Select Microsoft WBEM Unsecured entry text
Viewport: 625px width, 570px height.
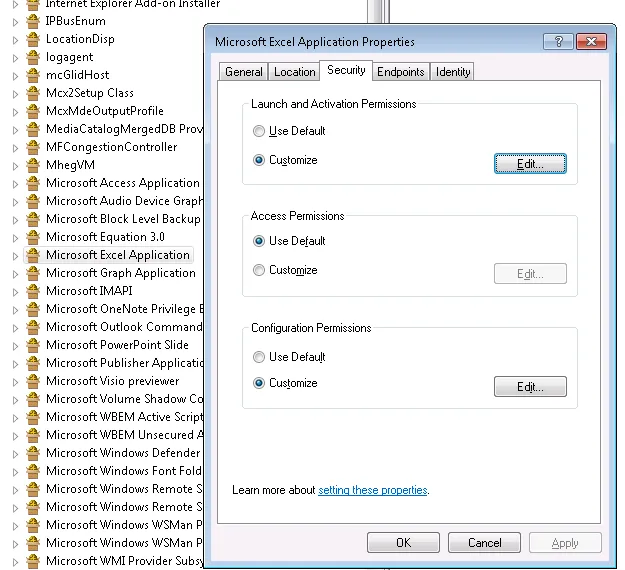[x=125, y=435]
